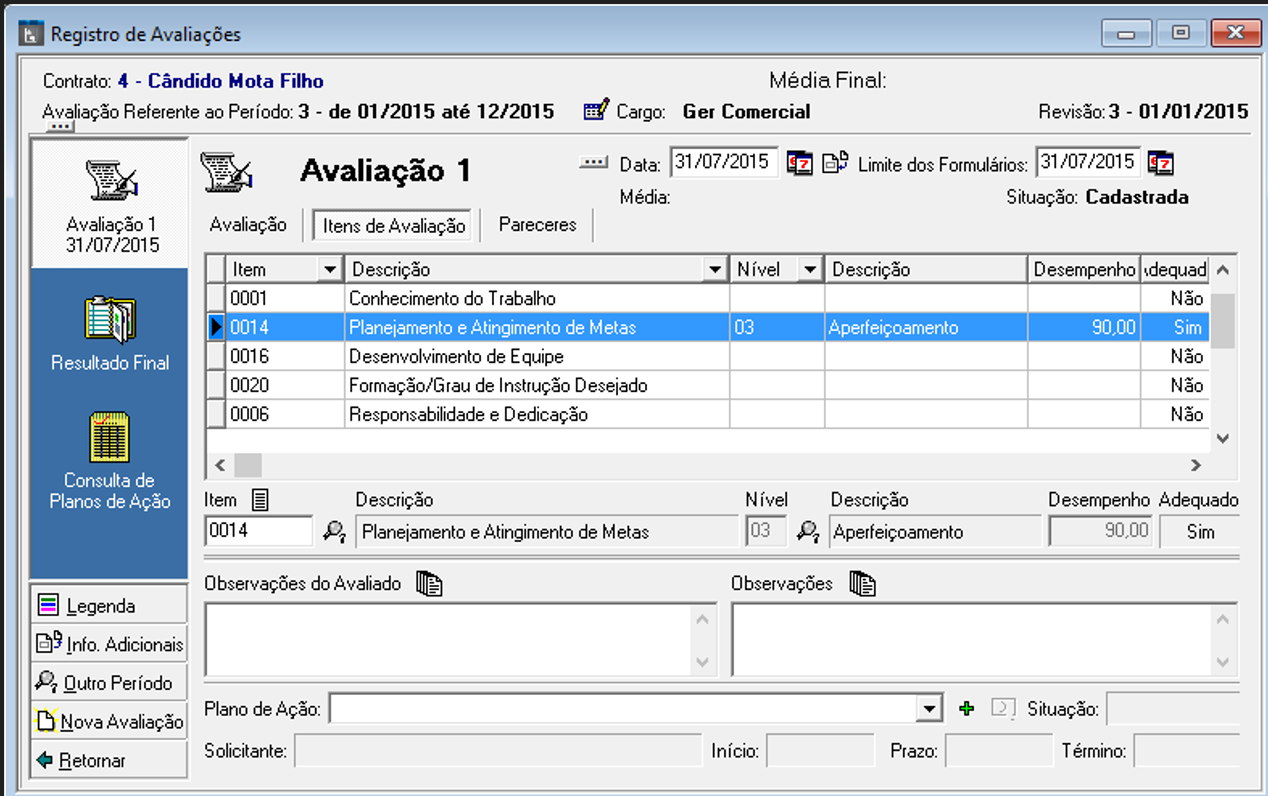1268x796 pixels.
Task: Open calendar for Limite dos Formulários
Action: point(1161,163)
